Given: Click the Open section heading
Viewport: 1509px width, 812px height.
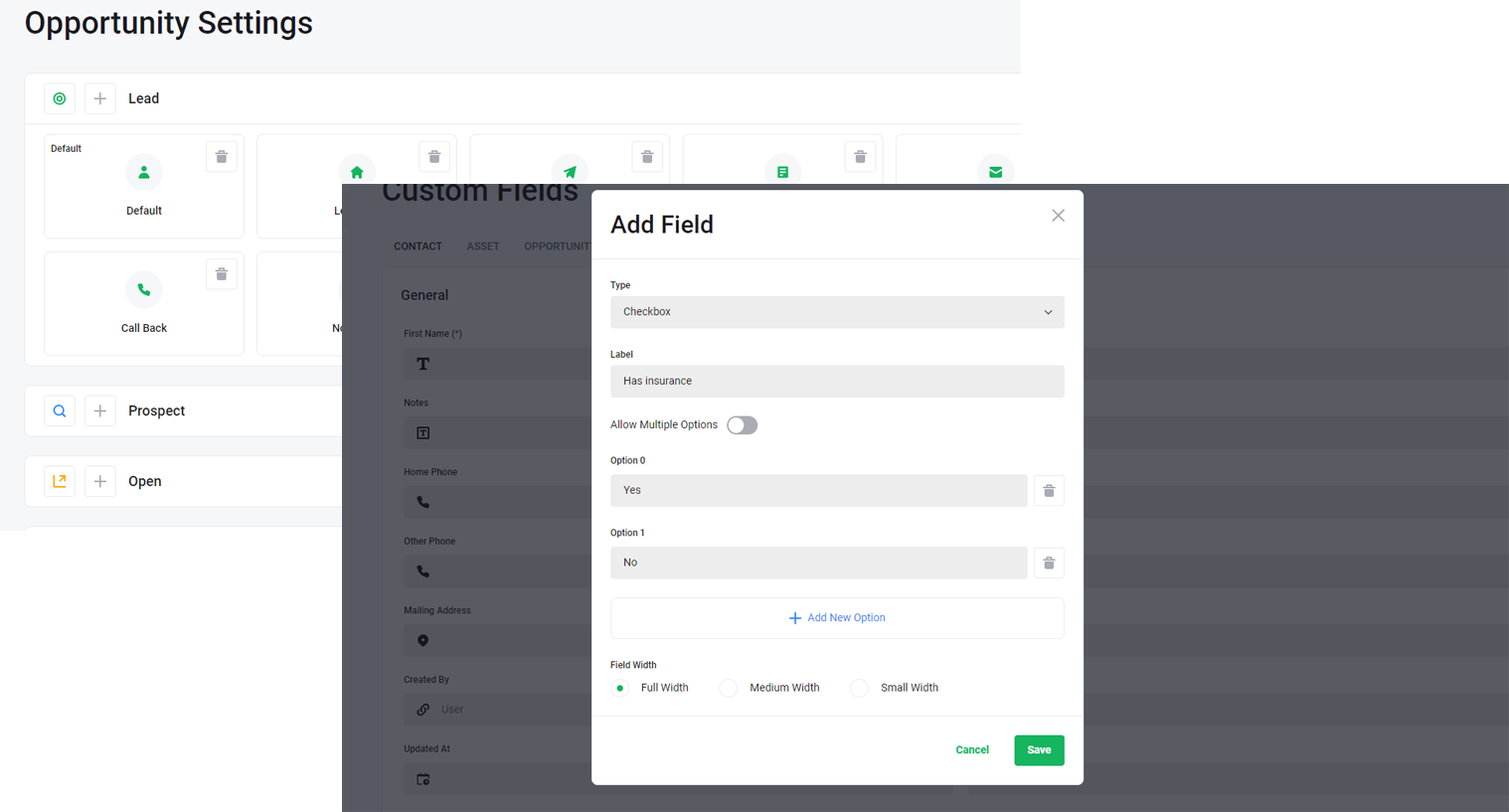Looking at the screenshot, I should point(144,481).
